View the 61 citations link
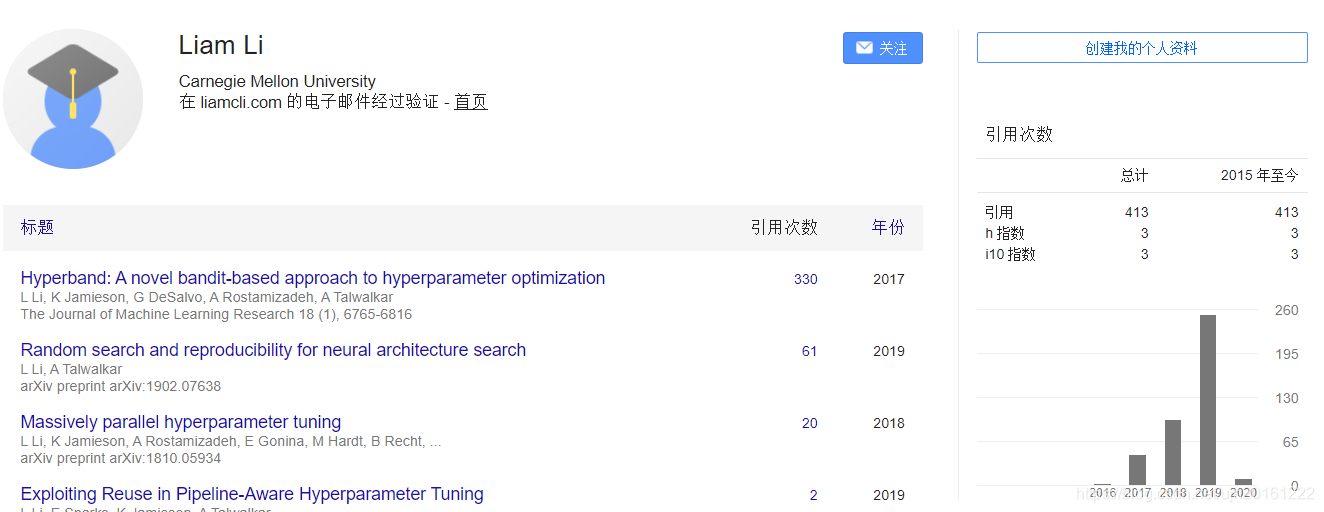Screen dimensions: 1324x512 click(x=810, y=351)
